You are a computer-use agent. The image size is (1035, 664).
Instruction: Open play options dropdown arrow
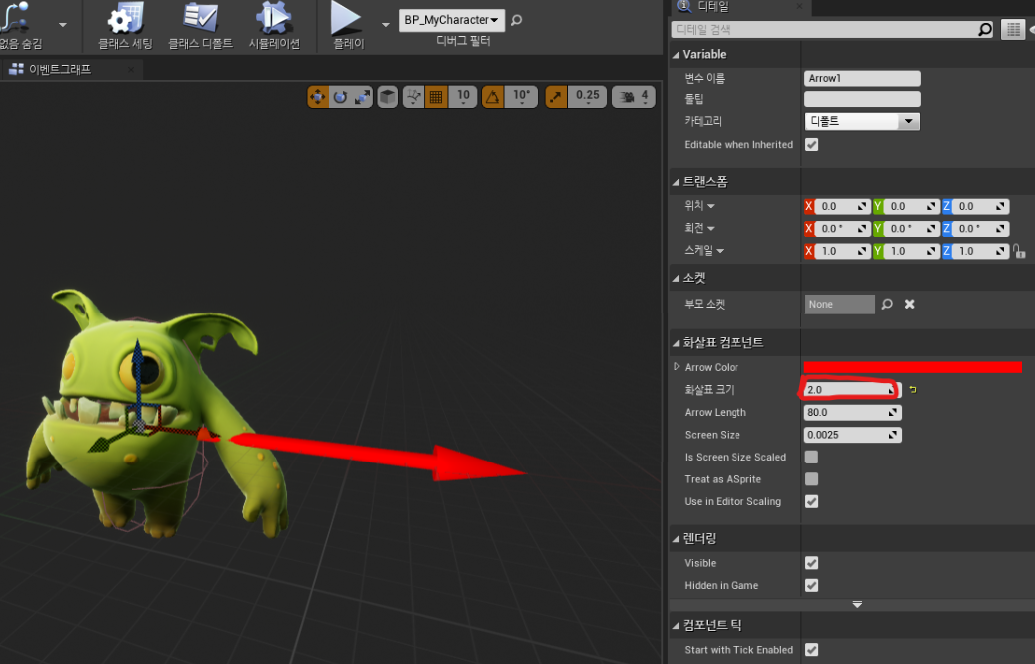[385, 25]
